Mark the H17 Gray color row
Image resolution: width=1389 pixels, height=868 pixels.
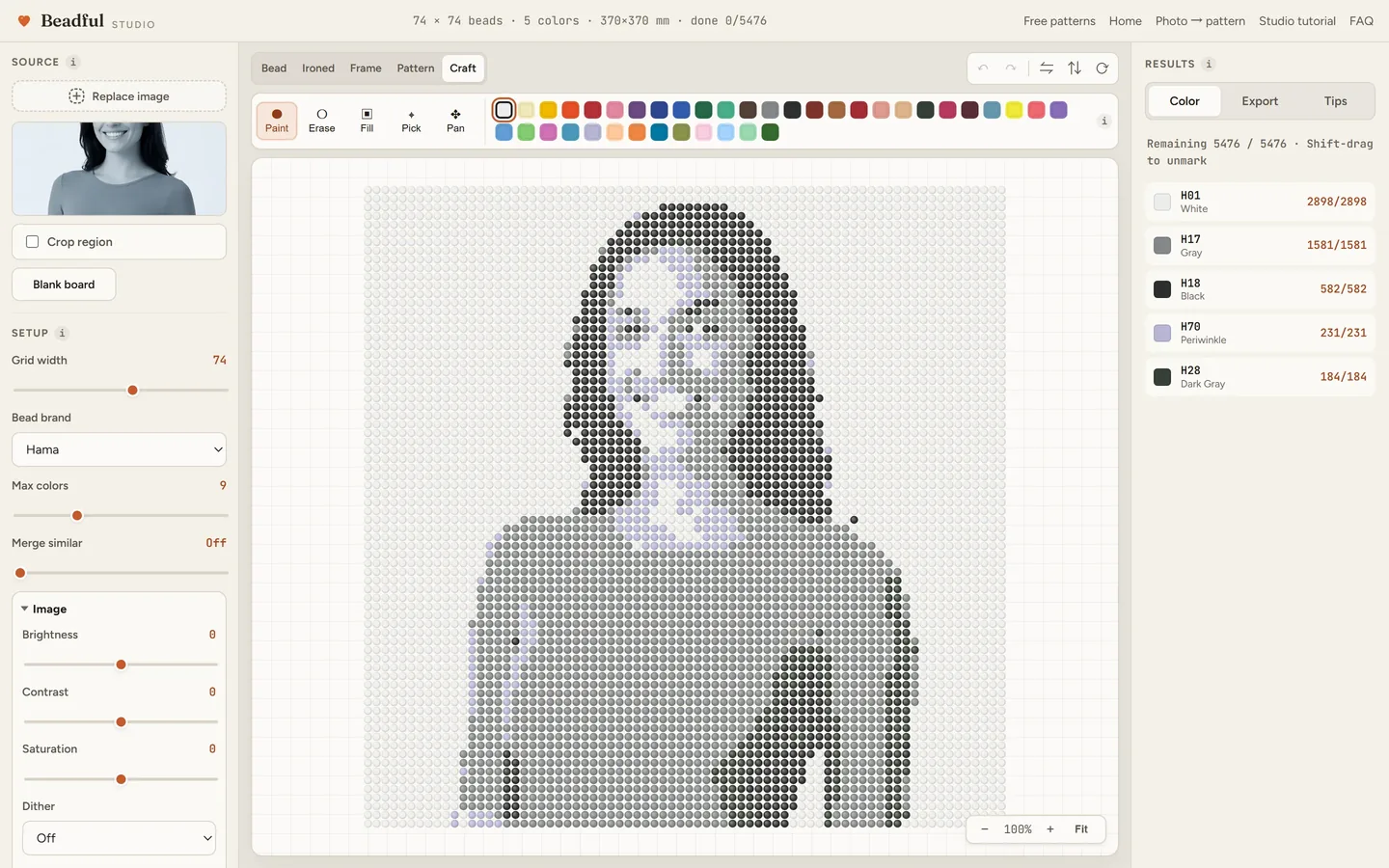tap(1260, 245)
